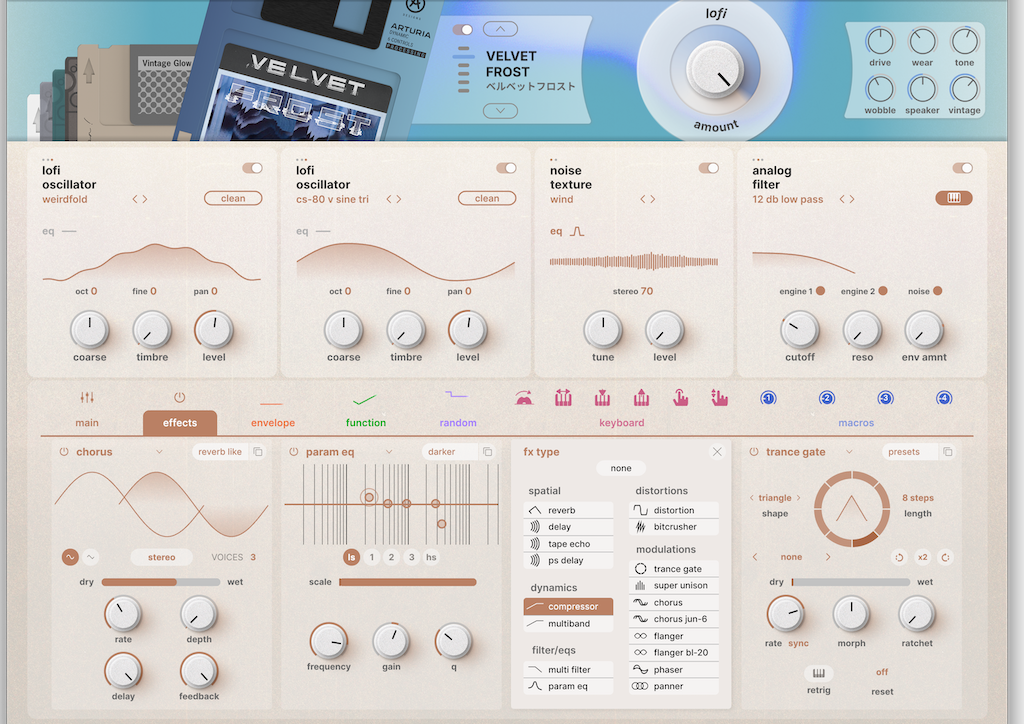This screenshot has height=724, width=1024.
Task: Toggle chorus power button
Action: point(64,452)
